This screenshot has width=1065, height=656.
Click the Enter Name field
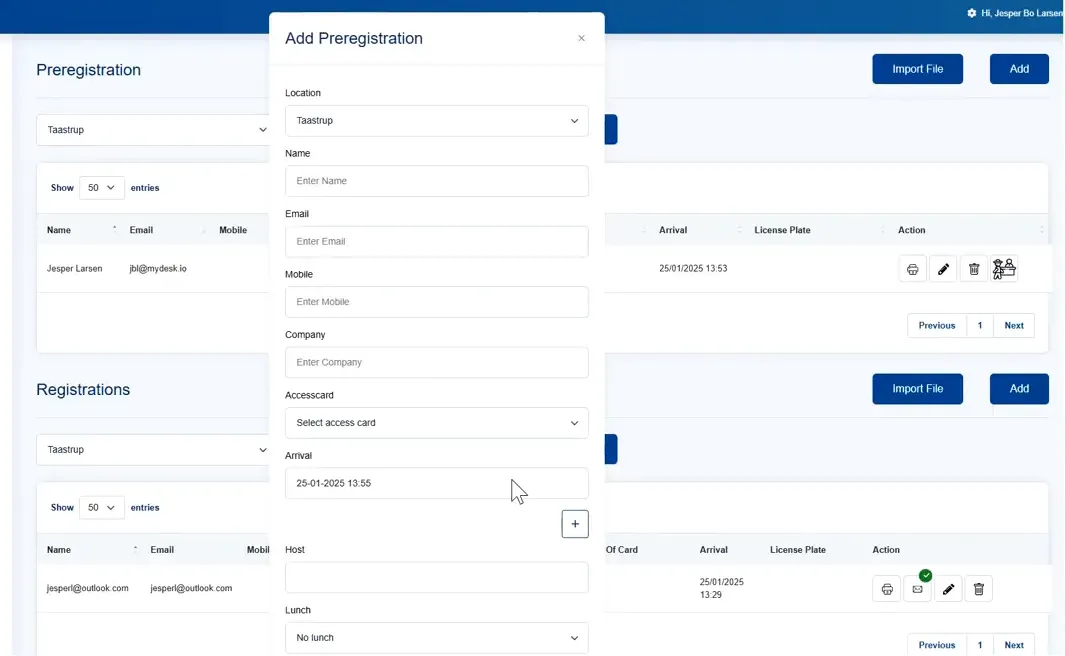click(437, 181)
